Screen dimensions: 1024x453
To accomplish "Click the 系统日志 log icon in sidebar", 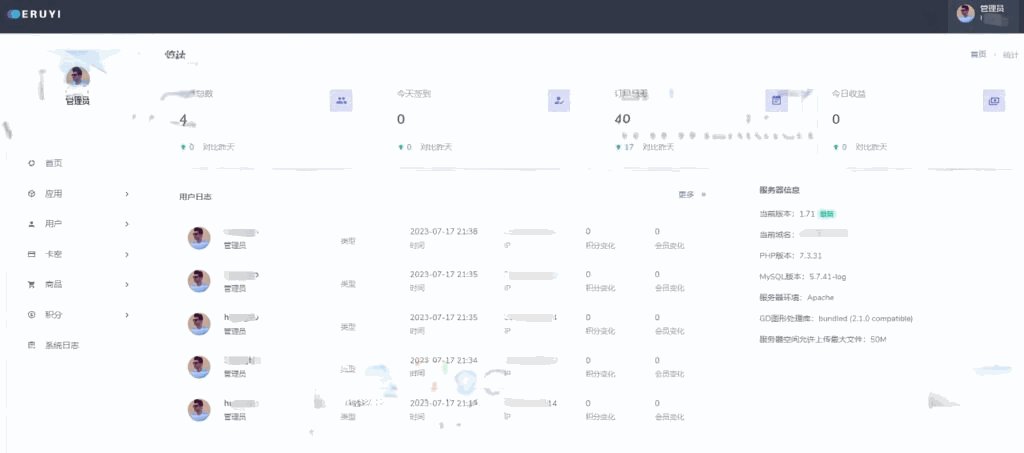I will 31,345.
